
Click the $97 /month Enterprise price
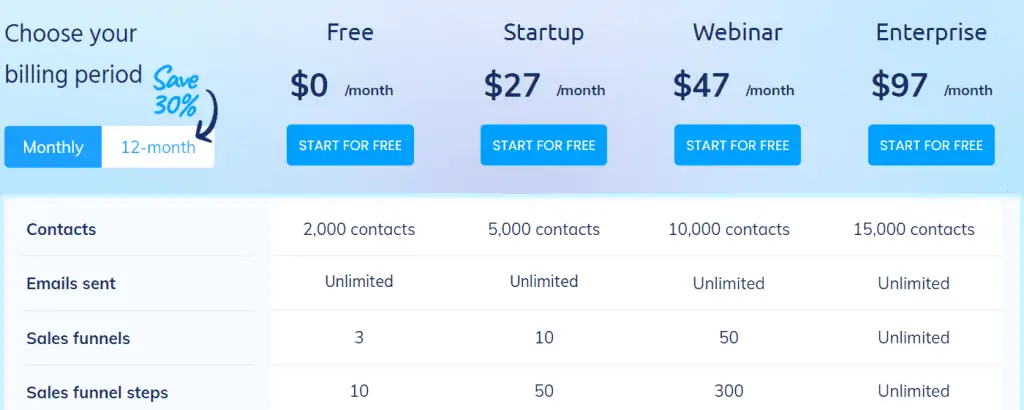[x=931, y=86]
